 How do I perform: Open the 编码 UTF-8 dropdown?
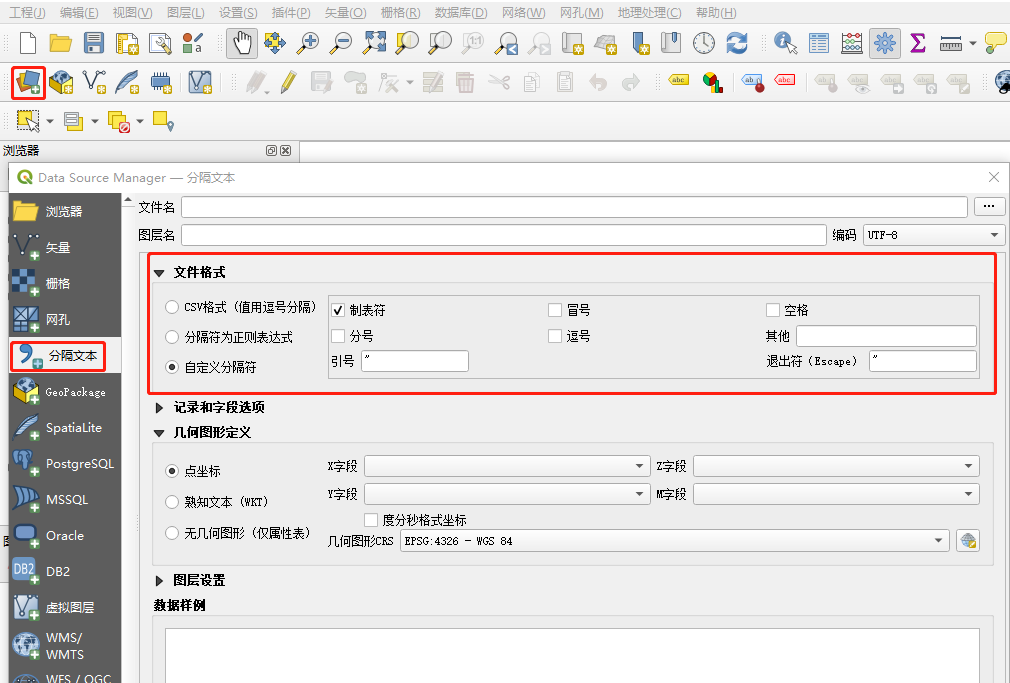pos(933,235)
